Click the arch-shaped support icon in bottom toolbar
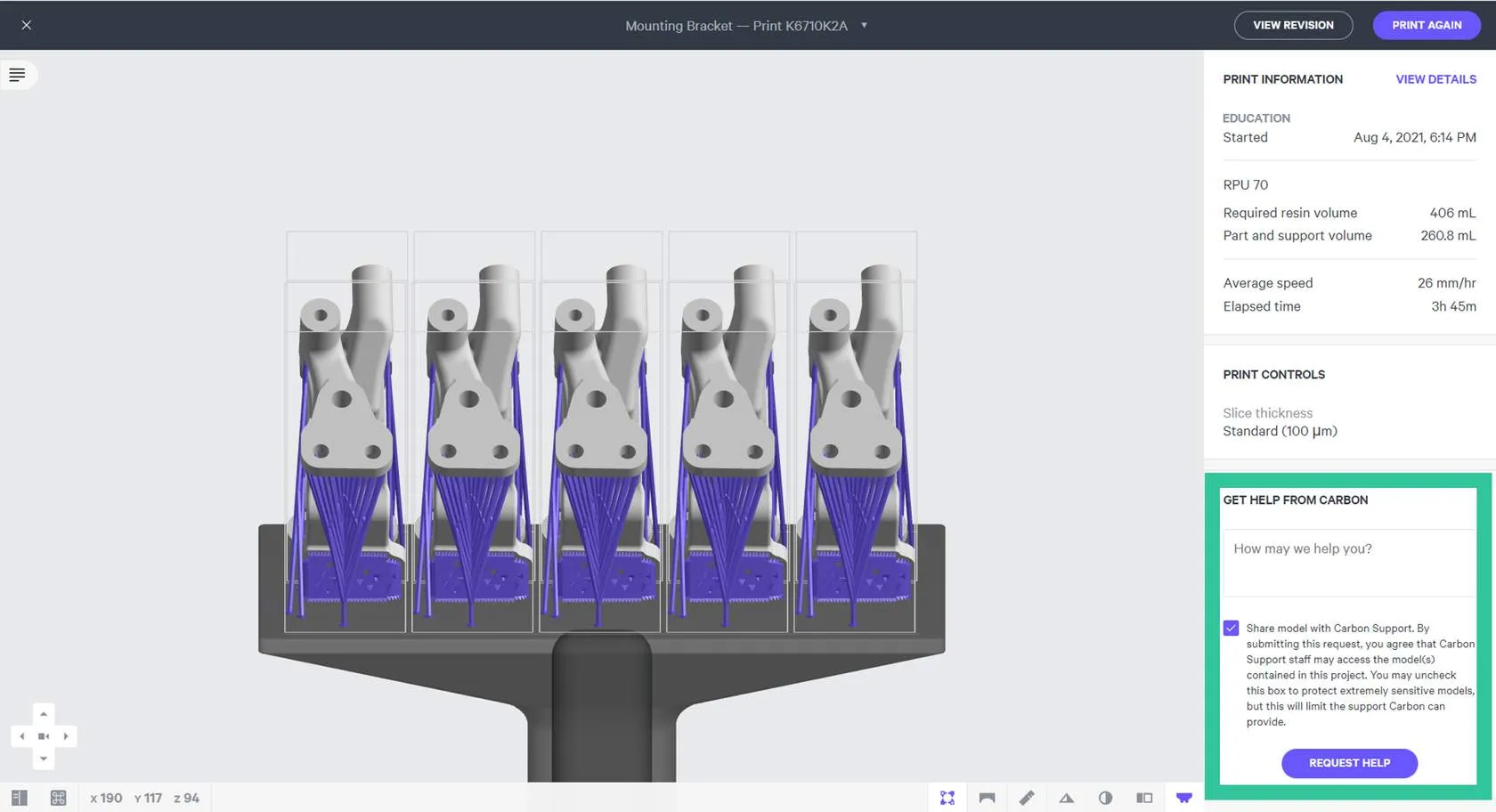 pyautogui.click(x=987, y=798)
